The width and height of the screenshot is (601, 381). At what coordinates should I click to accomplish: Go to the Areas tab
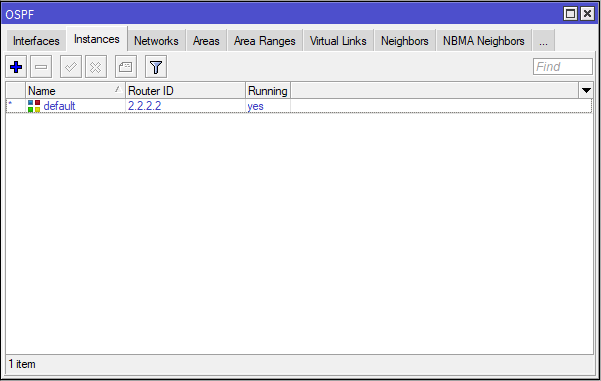coord(206,41)
